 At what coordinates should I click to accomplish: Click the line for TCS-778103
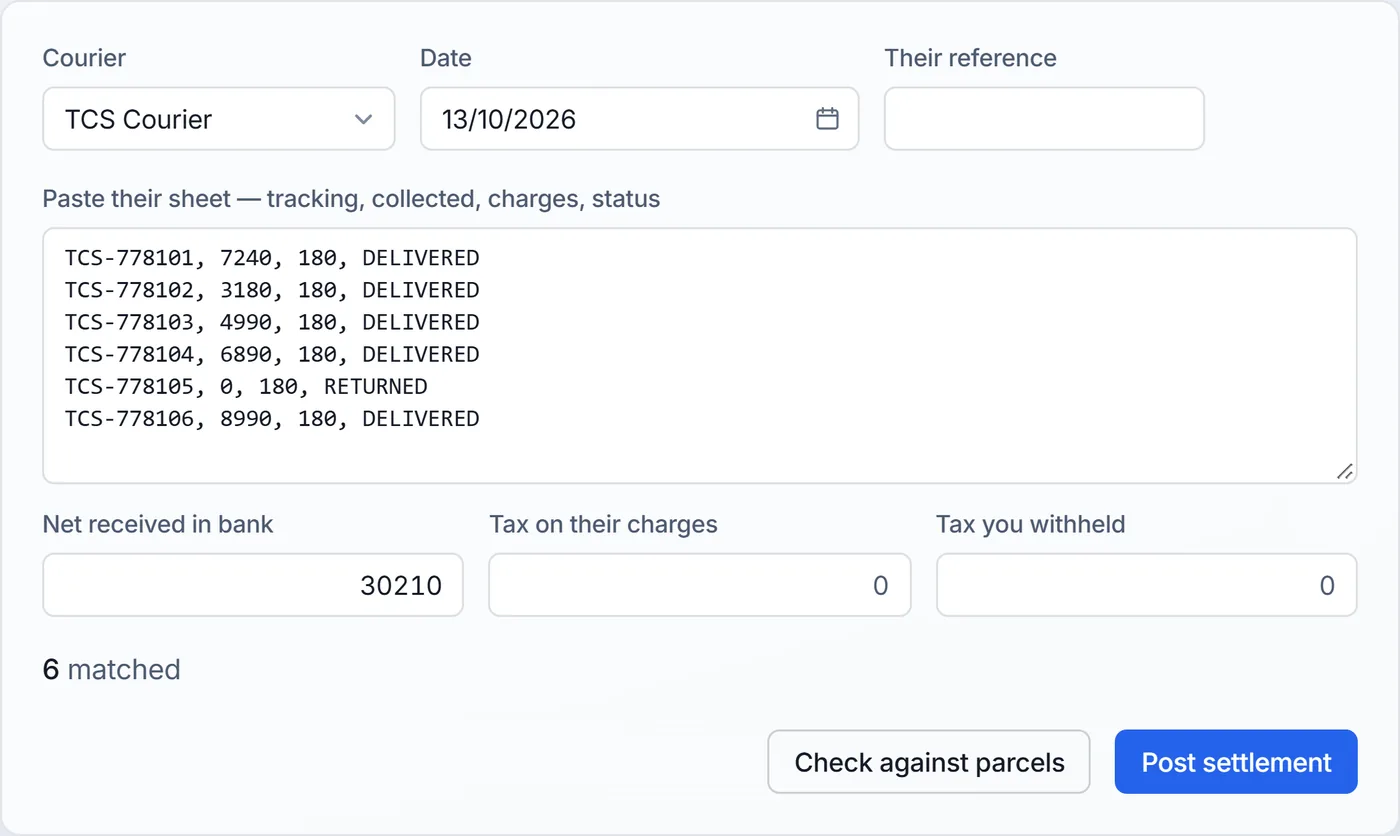(x=272, y=322)
